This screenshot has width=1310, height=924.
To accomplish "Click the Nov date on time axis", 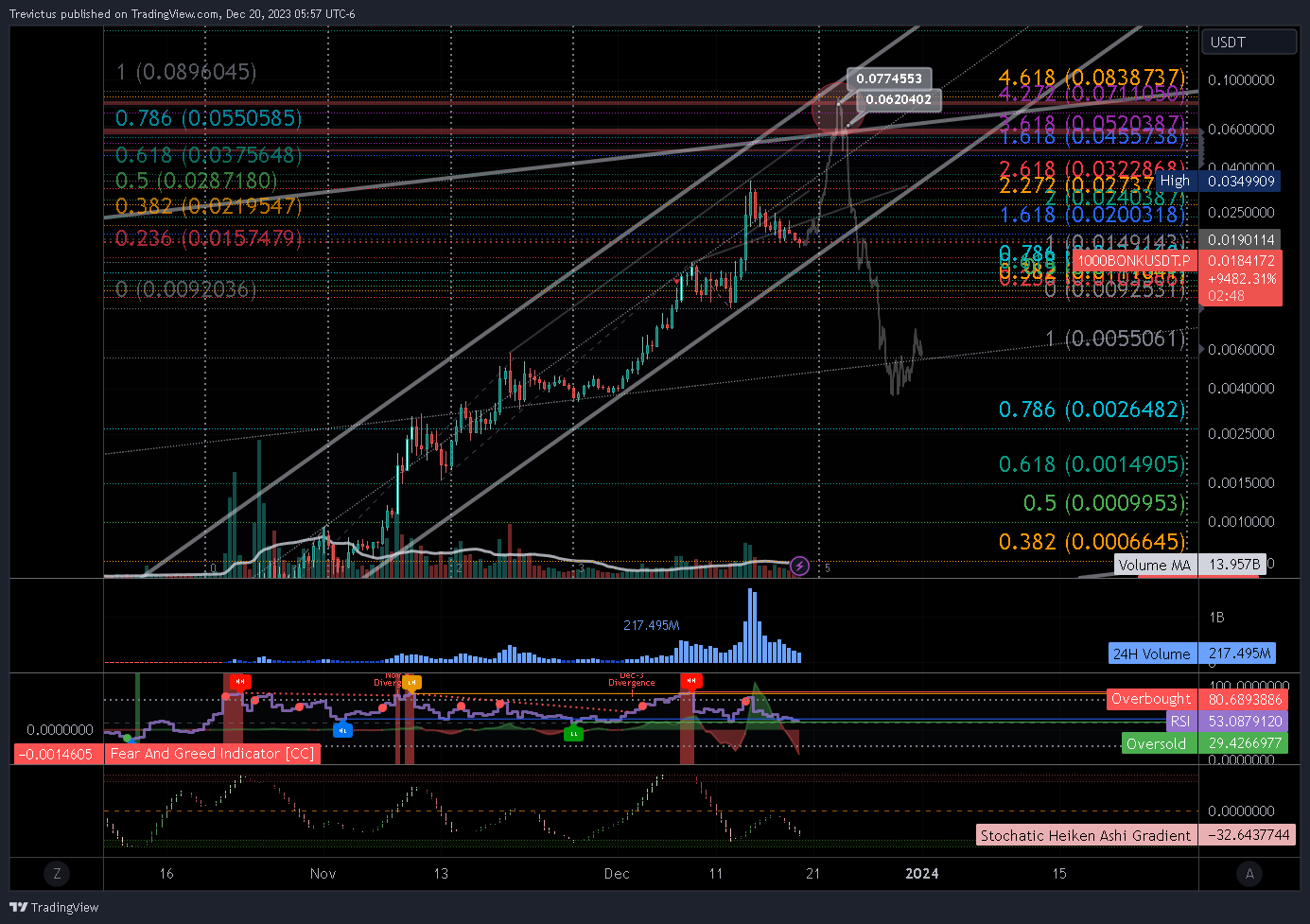I will pyautogui.click(x=323, y=873).
